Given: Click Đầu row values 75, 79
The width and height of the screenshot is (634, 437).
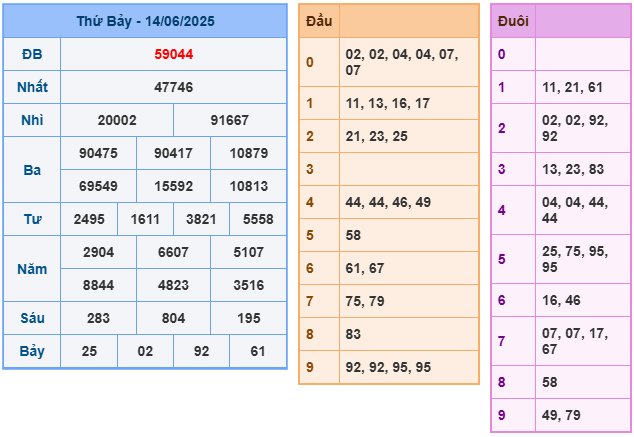Looking at the screenshot, I should pos(365,302).
